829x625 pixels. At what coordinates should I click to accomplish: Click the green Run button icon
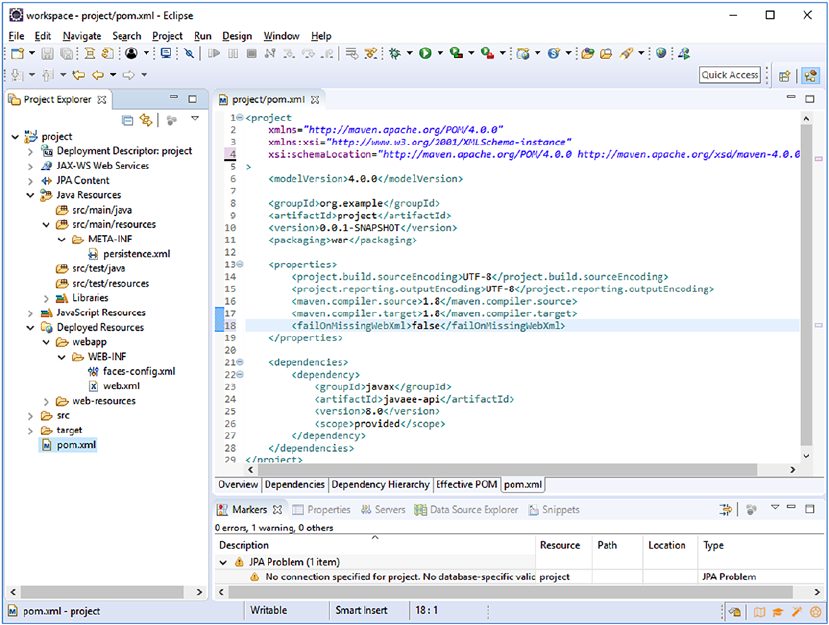click(425, 53)
